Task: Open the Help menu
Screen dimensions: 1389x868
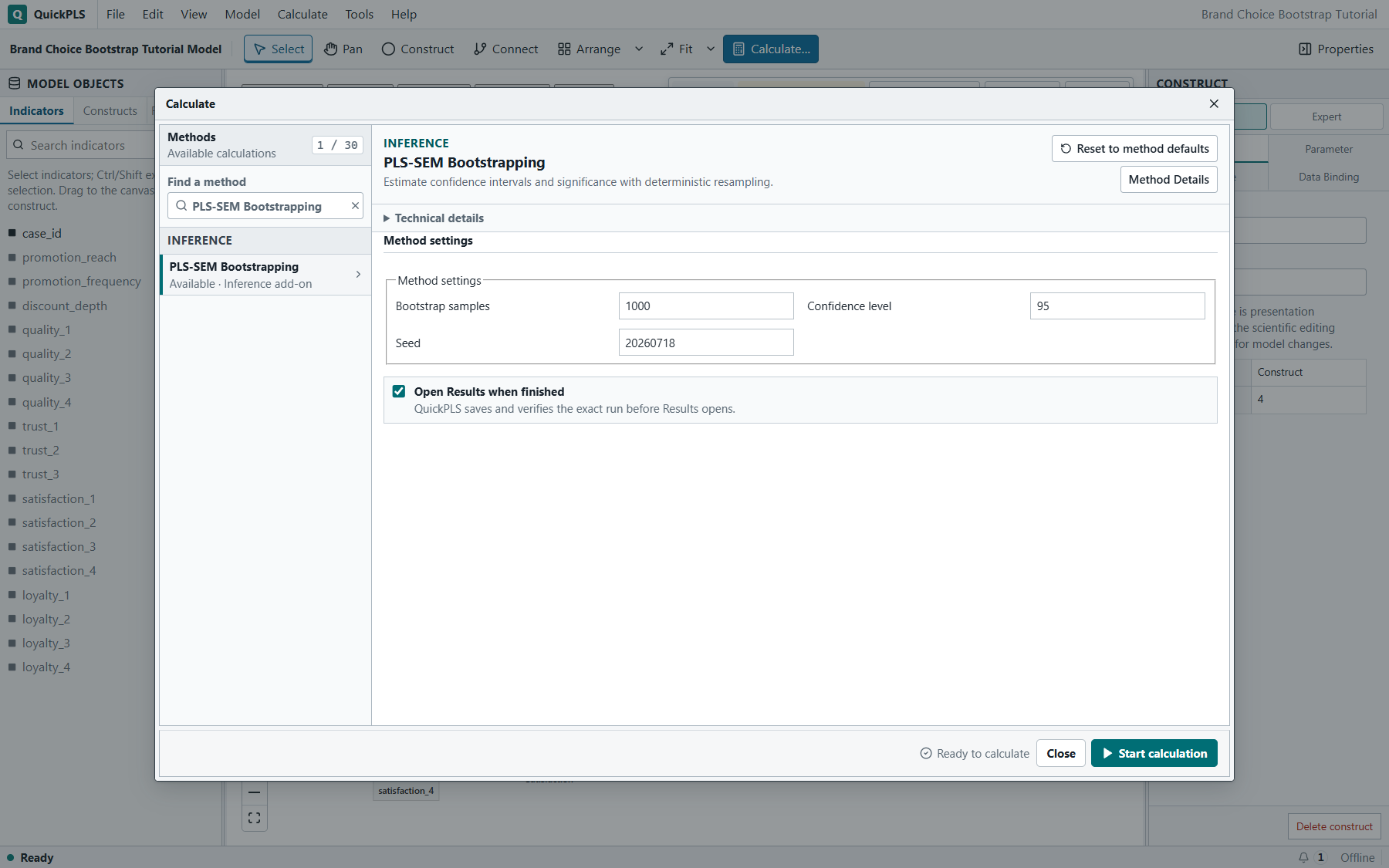Action: 404,14
